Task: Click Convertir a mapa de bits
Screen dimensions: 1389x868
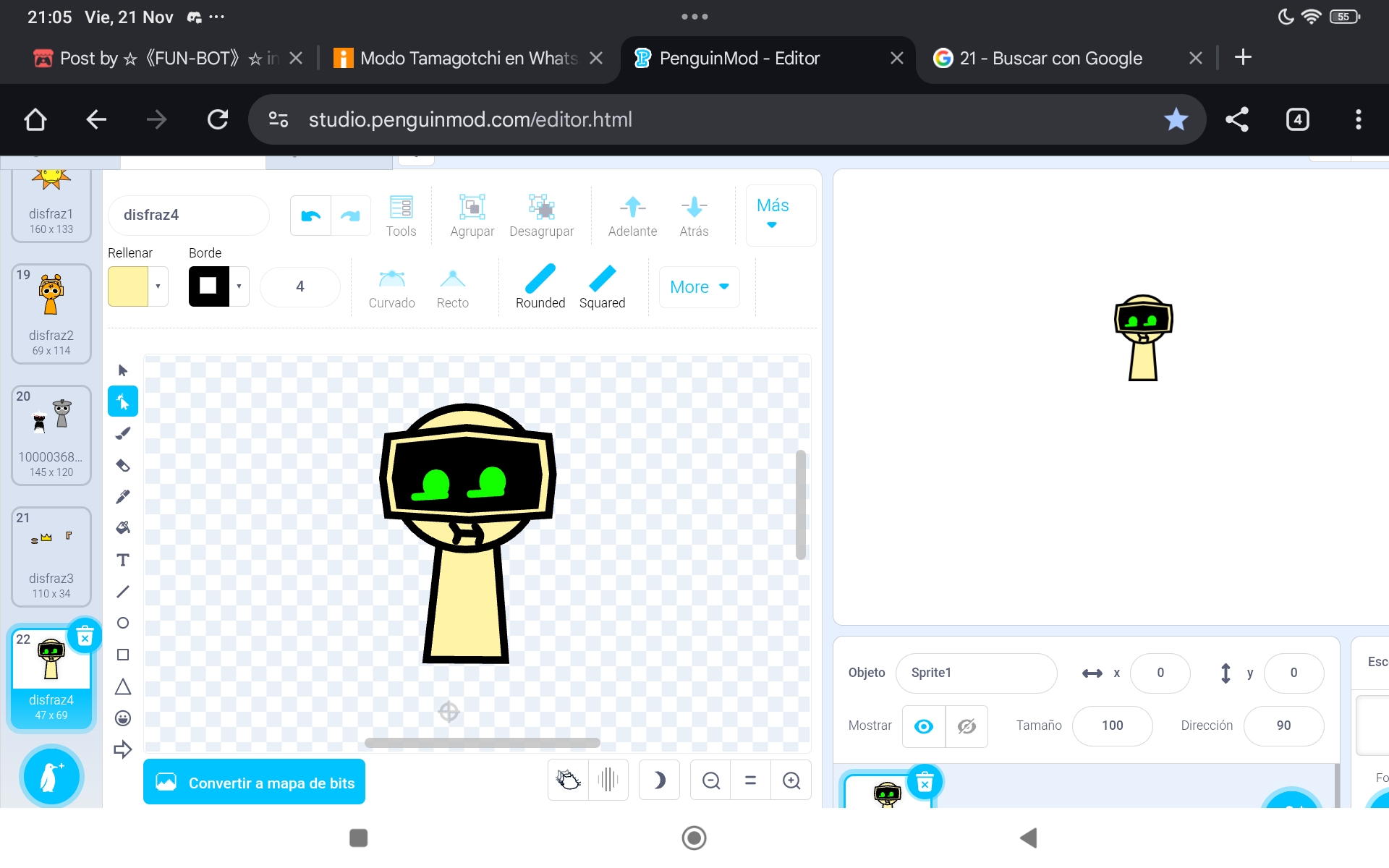Action: [x=254, y=783]
